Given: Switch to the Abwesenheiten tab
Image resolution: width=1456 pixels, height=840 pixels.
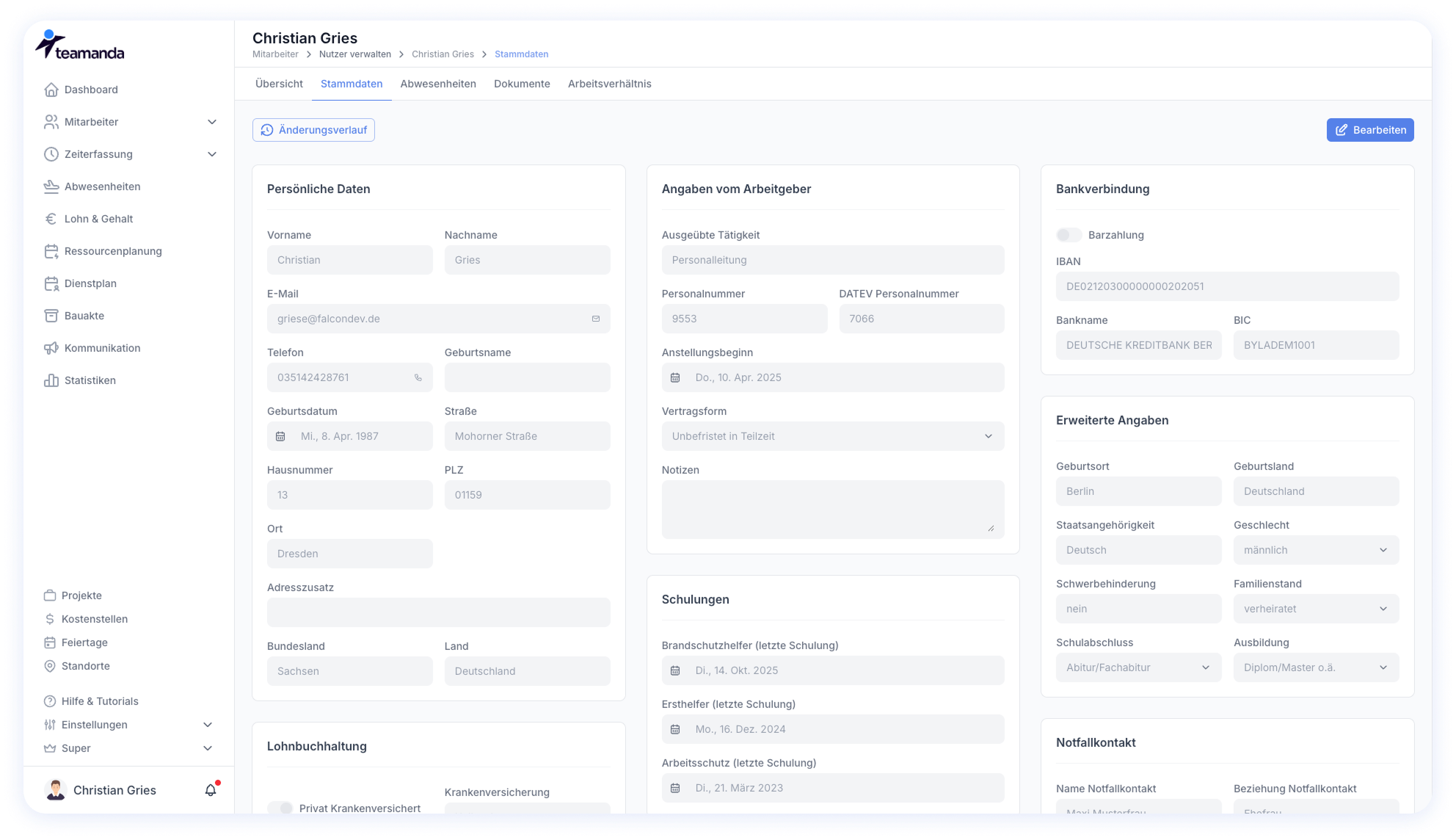Looking at the screenshot, I should pos(438,84).
